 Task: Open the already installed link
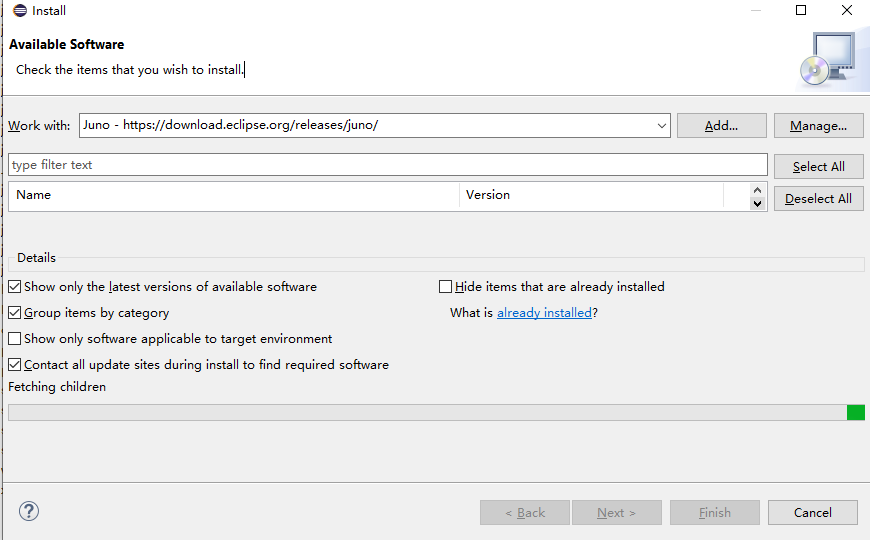pos(544,313)
